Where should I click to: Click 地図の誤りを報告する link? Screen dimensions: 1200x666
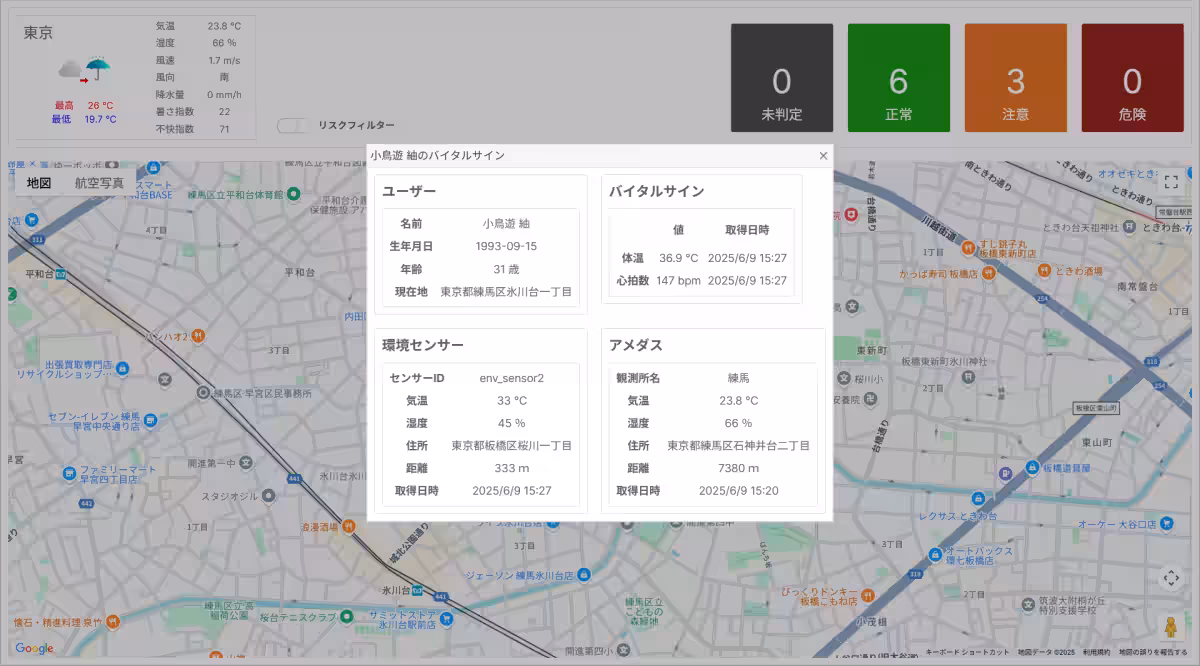tap(1153, 652)
